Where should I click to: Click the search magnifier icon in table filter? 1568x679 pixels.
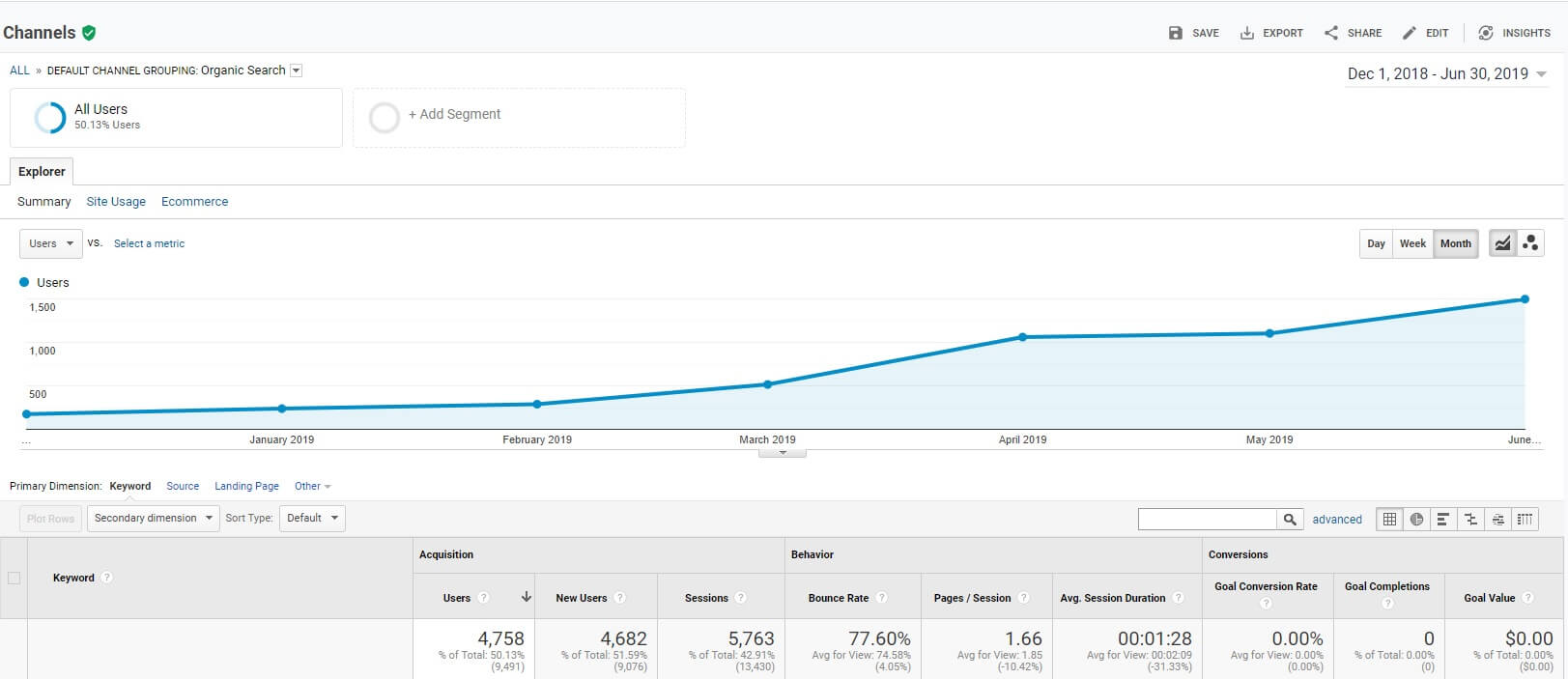coord(1290,520)
